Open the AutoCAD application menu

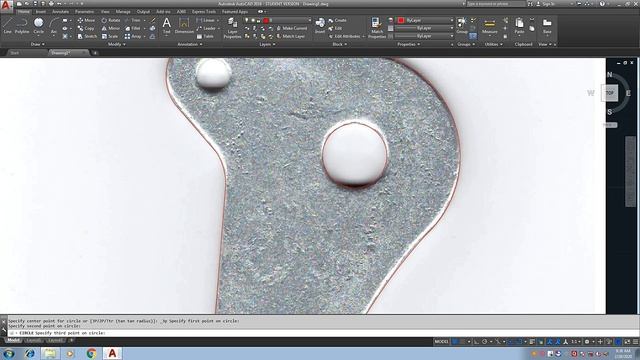click(6, 5)
